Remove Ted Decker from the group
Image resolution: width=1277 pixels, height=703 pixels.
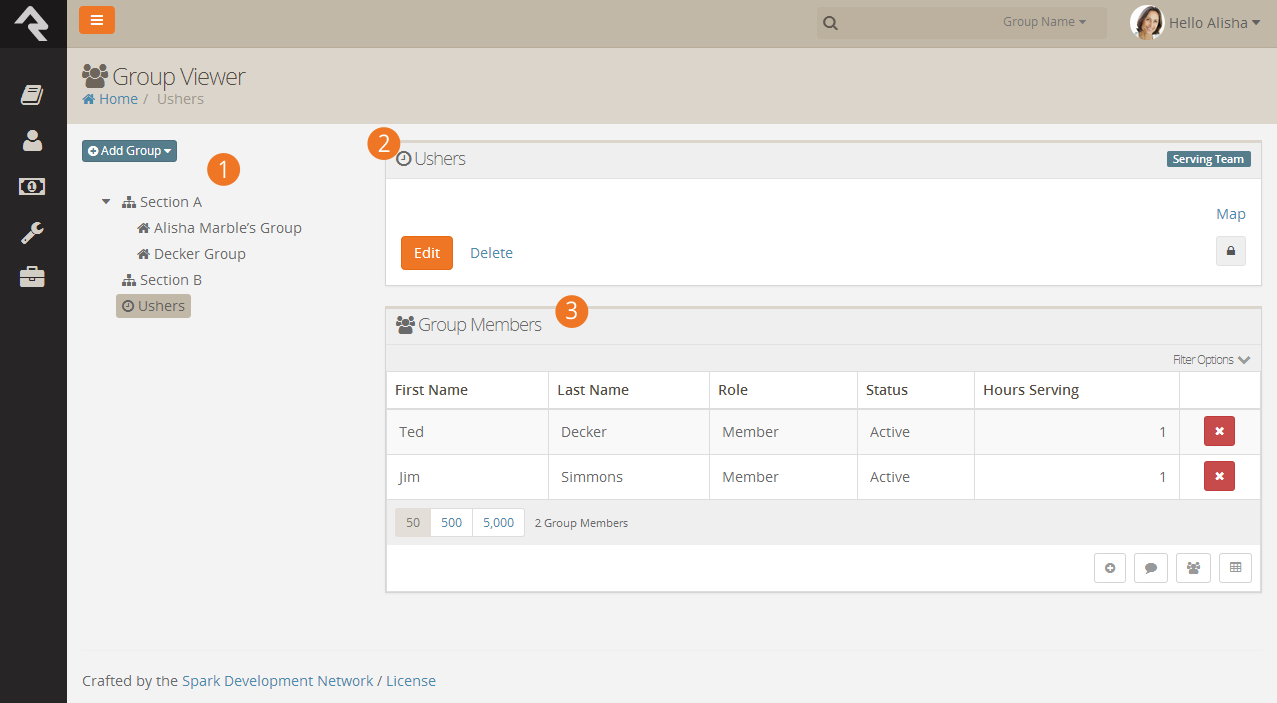pos(1219,432)
